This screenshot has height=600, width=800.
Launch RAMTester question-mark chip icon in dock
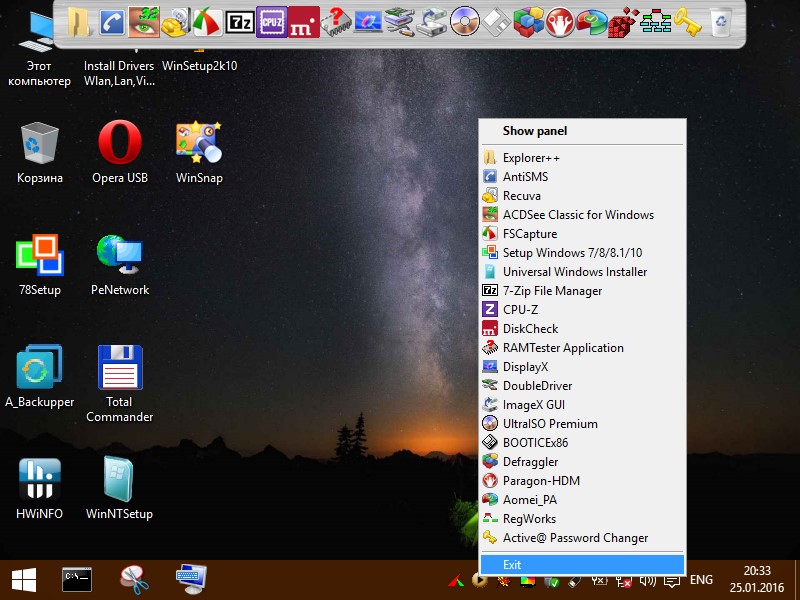coord(336,22)
